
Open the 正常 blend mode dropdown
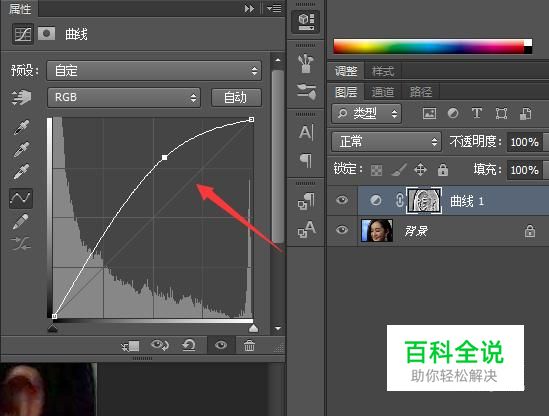(386, 142)
